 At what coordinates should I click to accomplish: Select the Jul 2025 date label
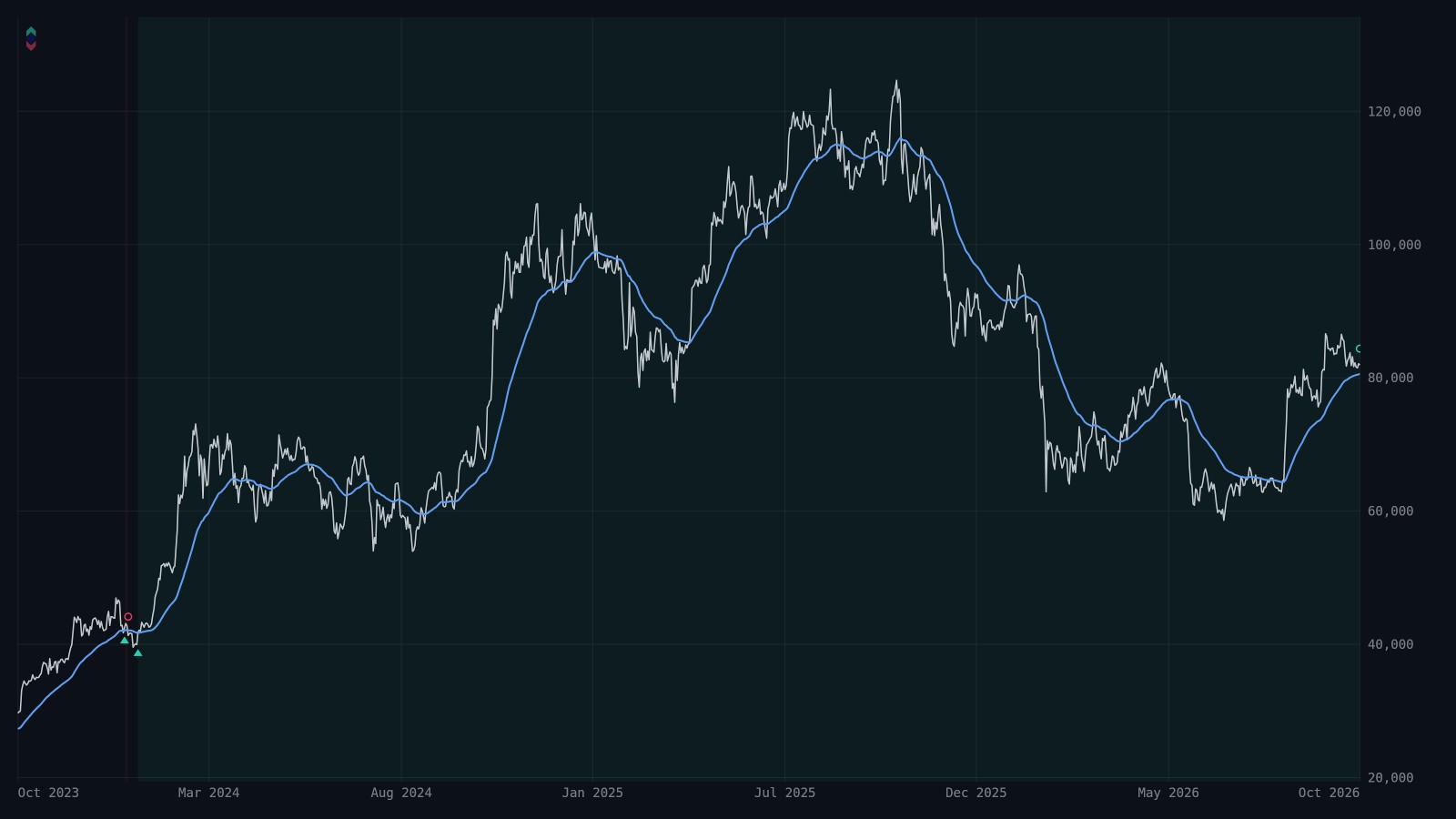[784, 793]
